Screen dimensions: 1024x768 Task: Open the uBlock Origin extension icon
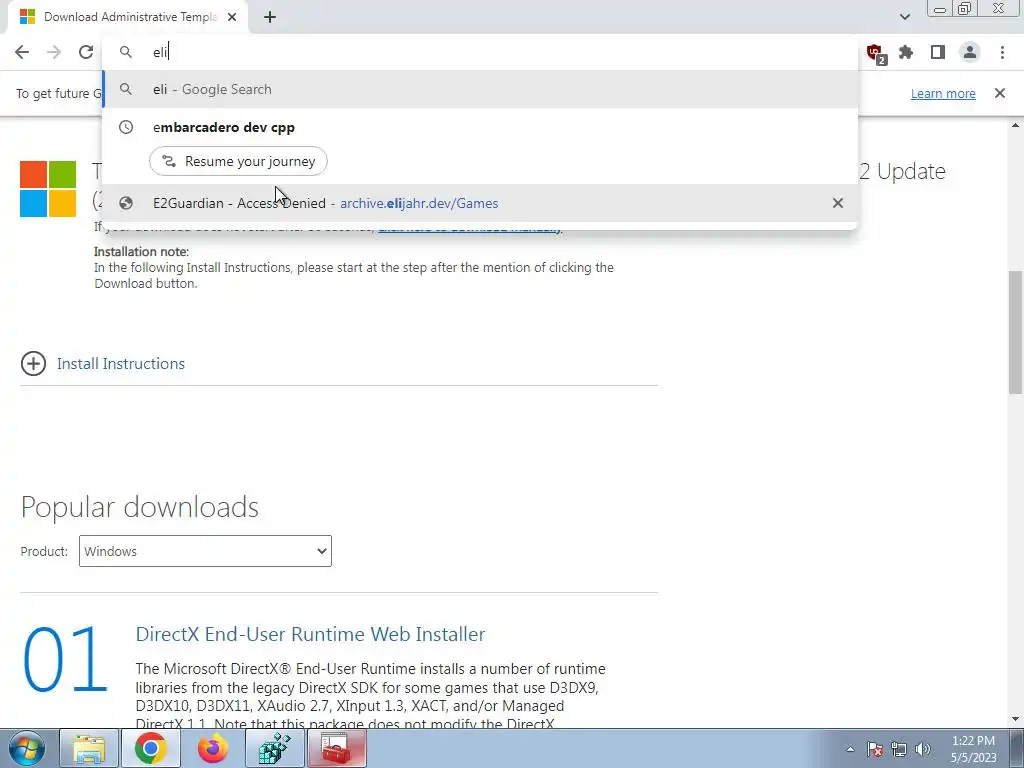875,52
